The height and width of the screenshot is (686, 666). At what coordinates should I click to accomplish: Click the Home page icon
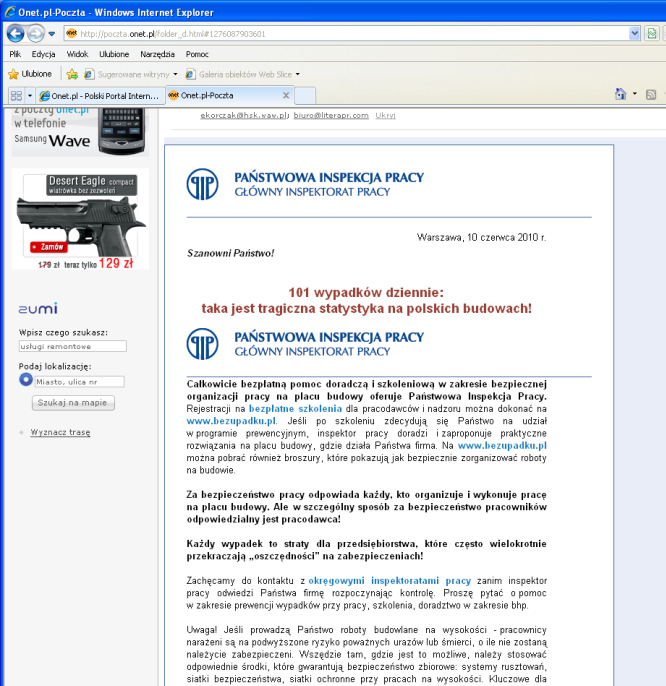[620, 94]
